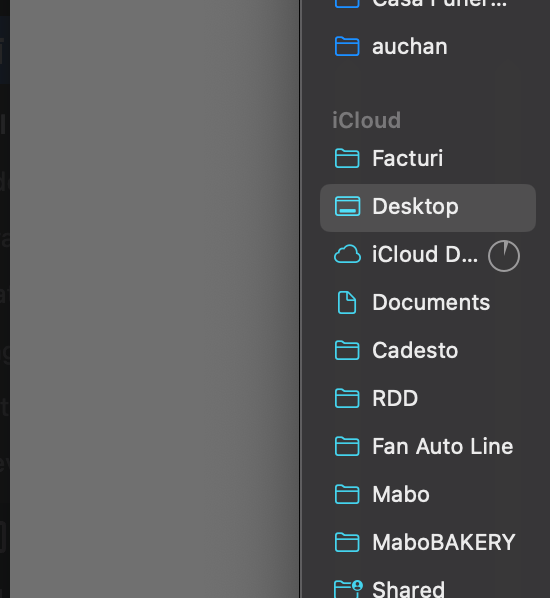Go to Documents in iCloud sidebar

[428, 302]
